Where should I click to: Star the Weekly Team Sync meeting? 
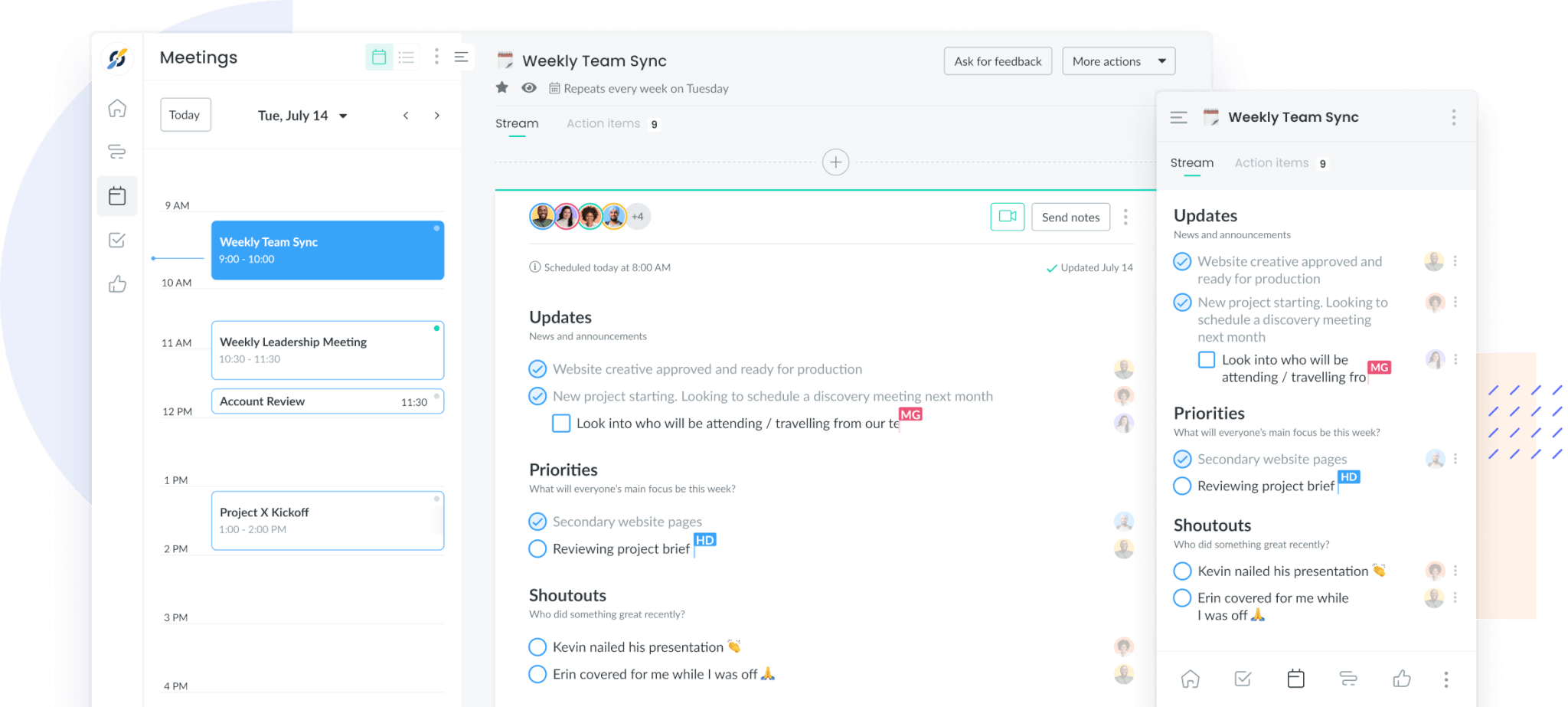click(x=502, y=87)
